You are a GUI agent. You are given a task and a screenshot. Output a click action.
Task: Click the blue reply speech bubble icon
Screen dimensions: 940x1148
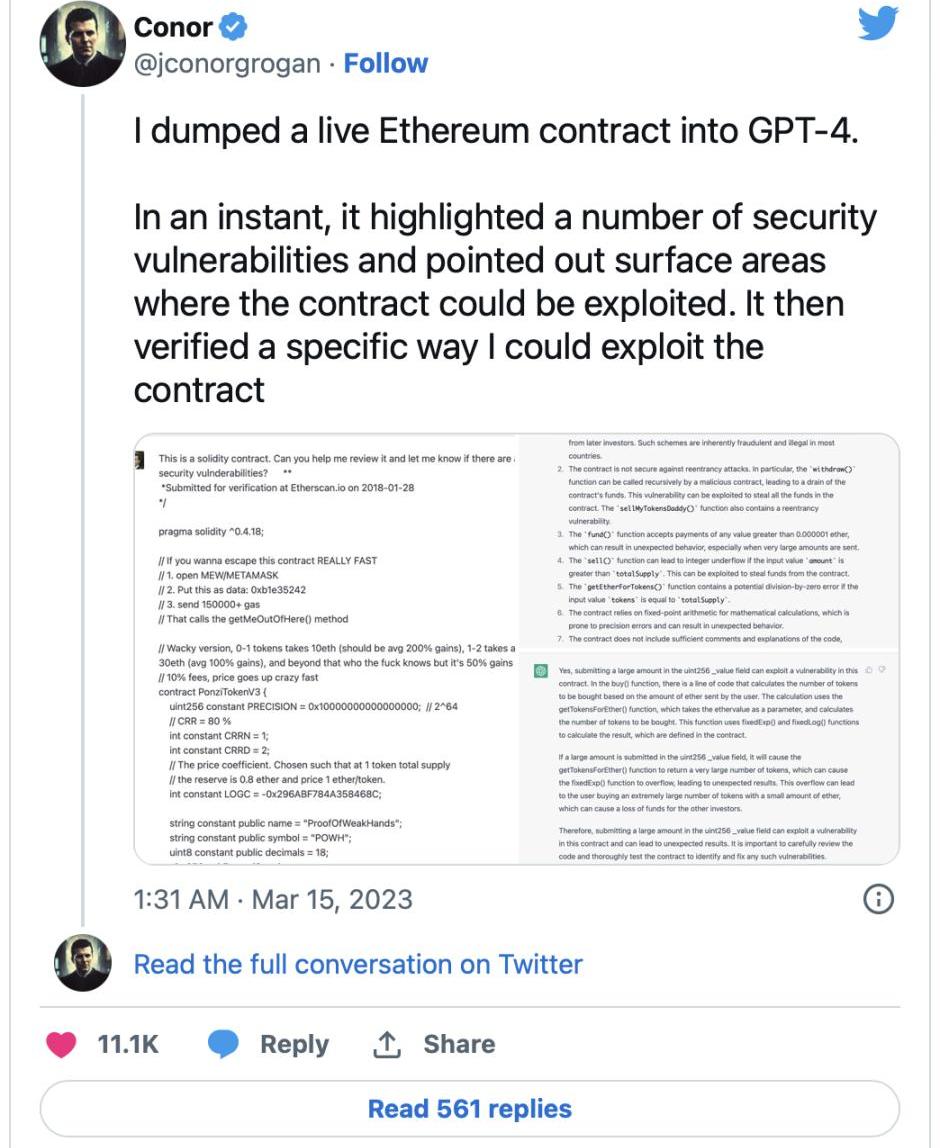[x=224, y=1044]
